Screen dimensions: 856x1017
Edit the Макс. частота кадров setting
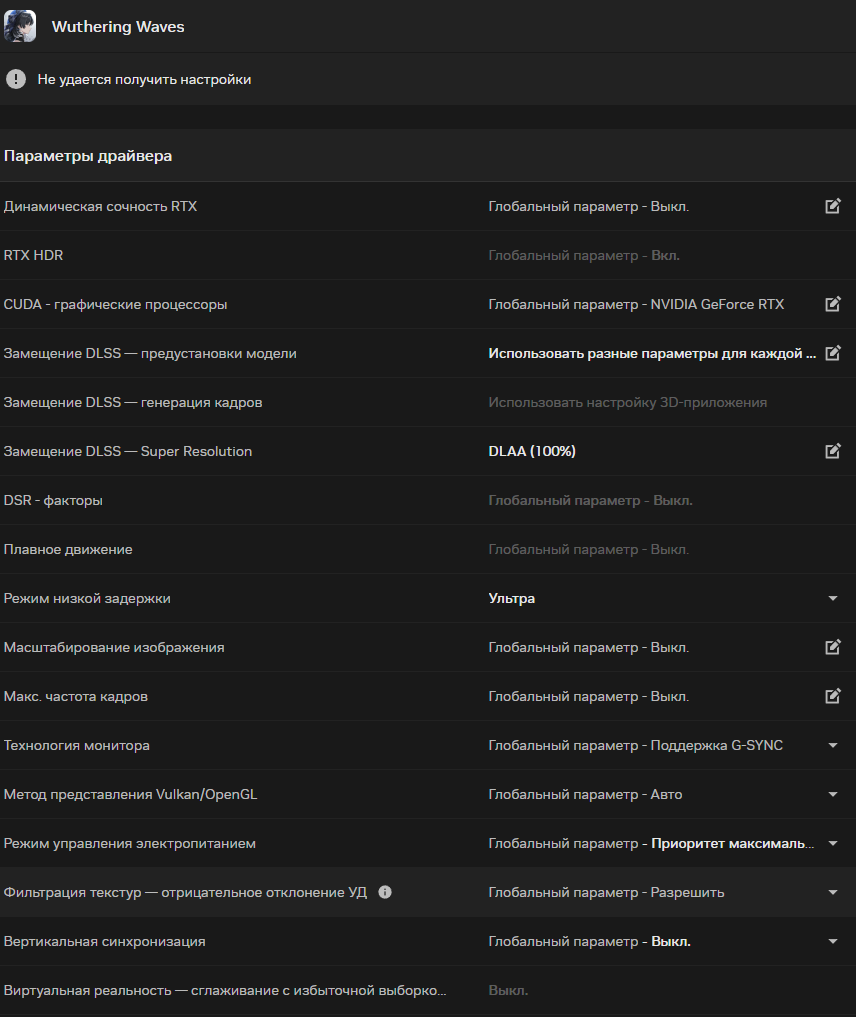point(833,697)
